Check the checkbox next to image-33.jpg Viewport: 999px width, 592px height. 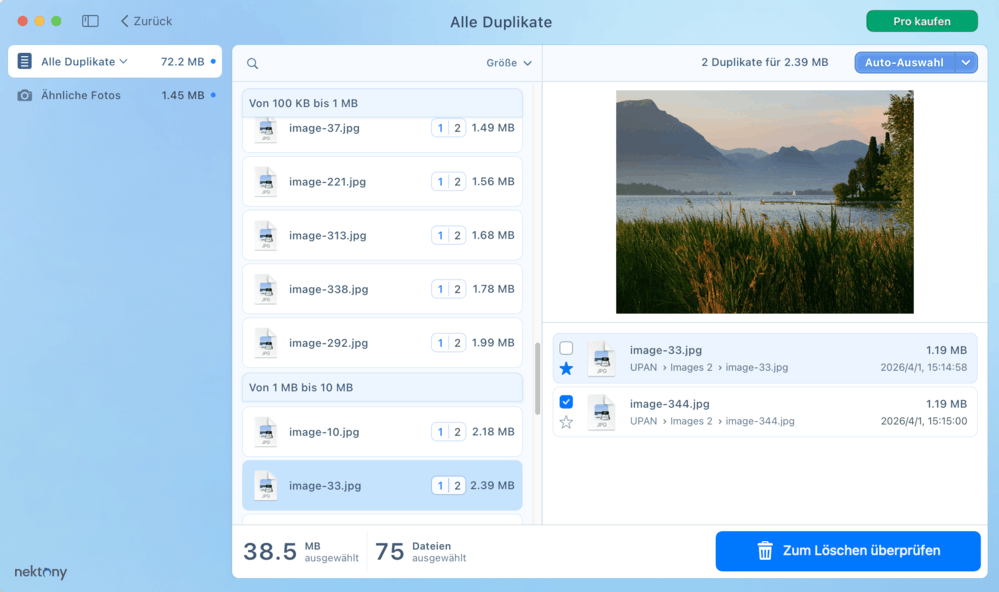pos(567,348)
